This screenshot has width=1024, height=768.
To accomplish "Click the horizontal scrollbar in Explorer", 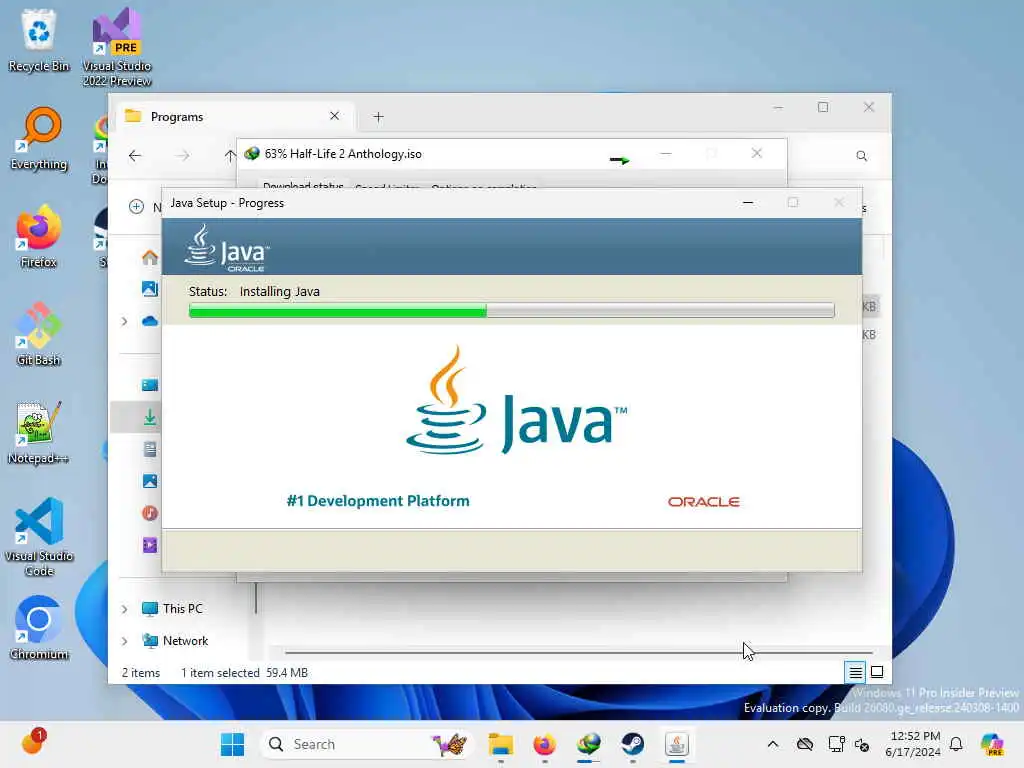I will pyautogui.click(x=579, y=652).
